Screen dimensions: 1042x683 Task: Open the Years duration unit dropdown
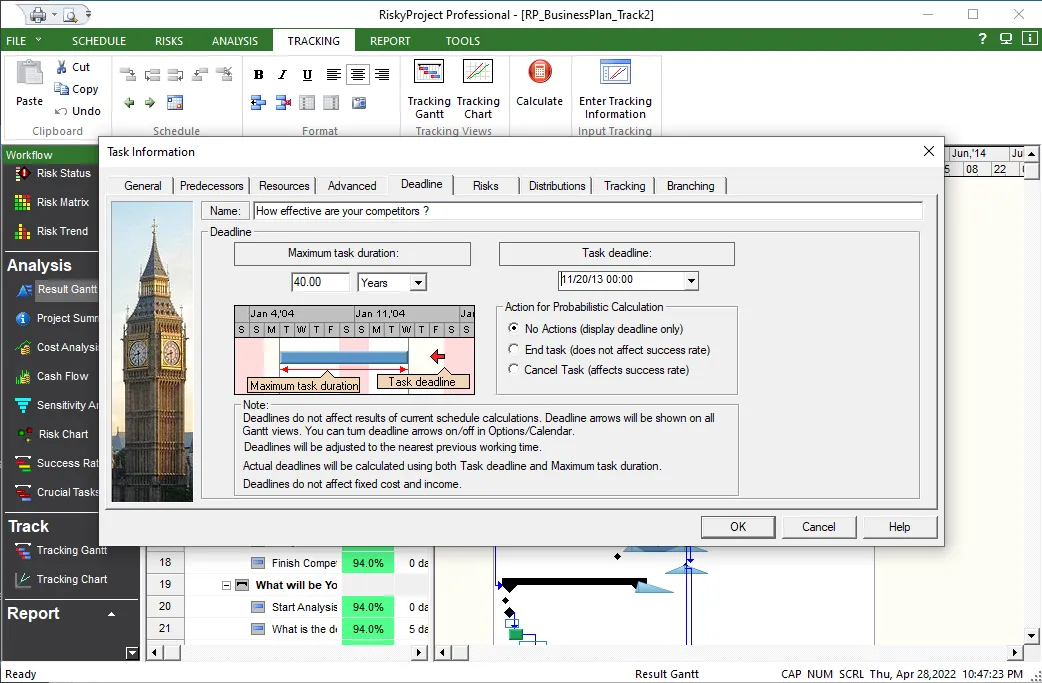point(418,283)
